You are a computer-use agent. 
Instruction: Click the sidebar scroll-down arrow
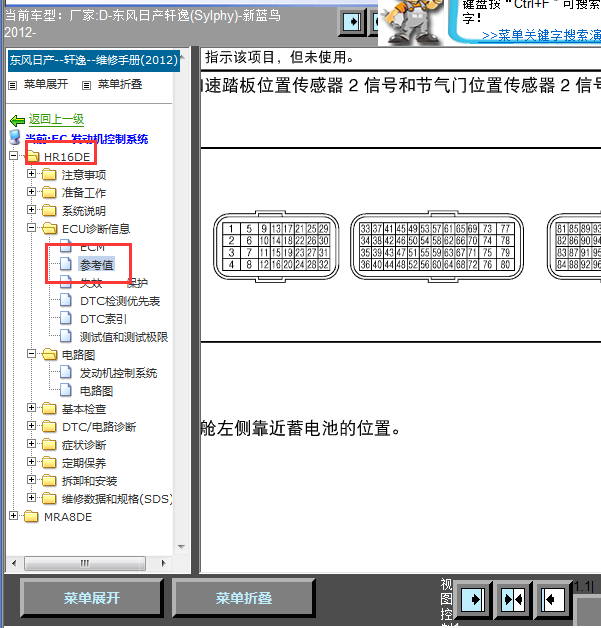coord(181,547)
